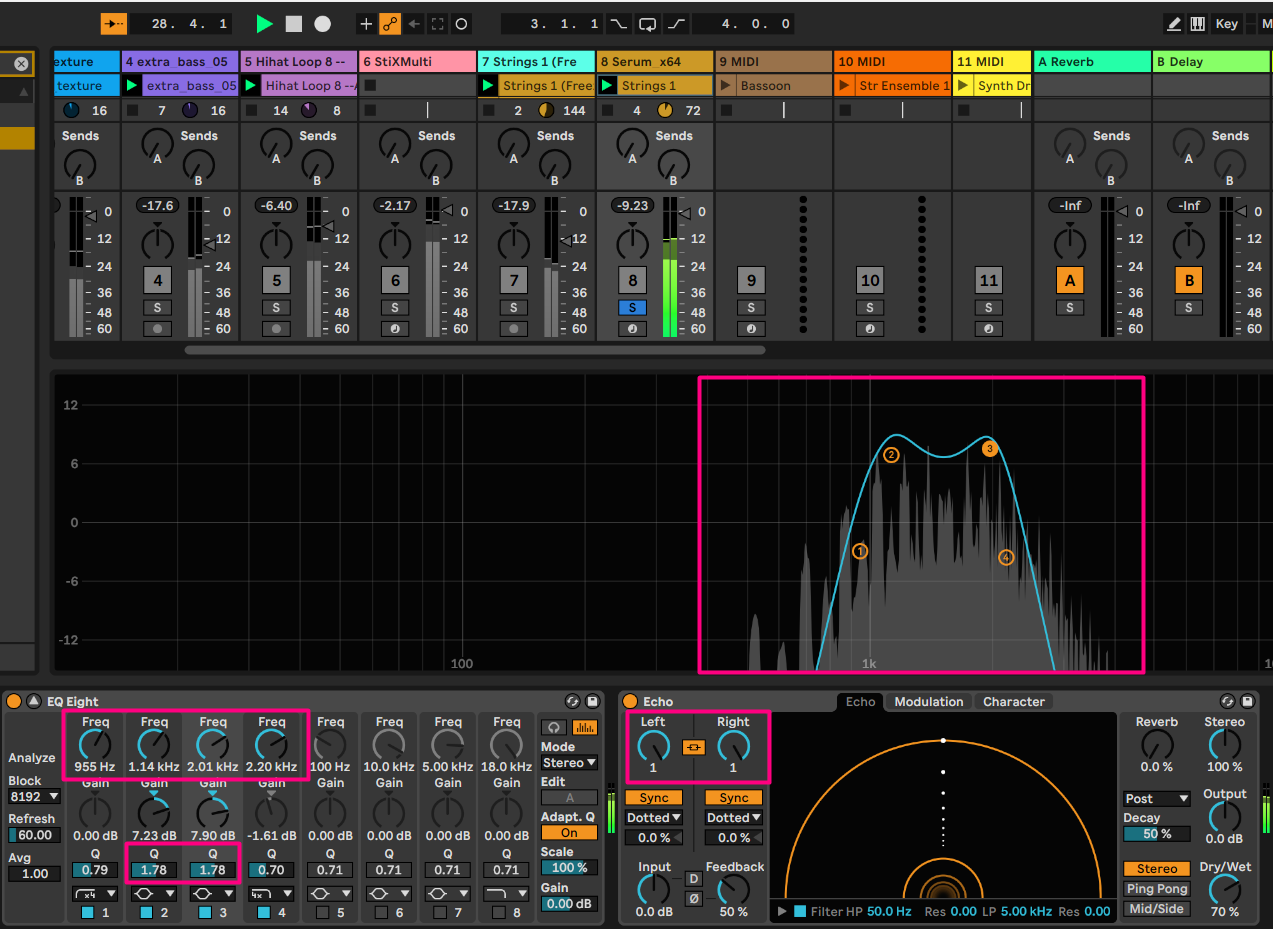Disable EQ filter 3 activator
The image size is (1273, 929).
click(204, 913)
